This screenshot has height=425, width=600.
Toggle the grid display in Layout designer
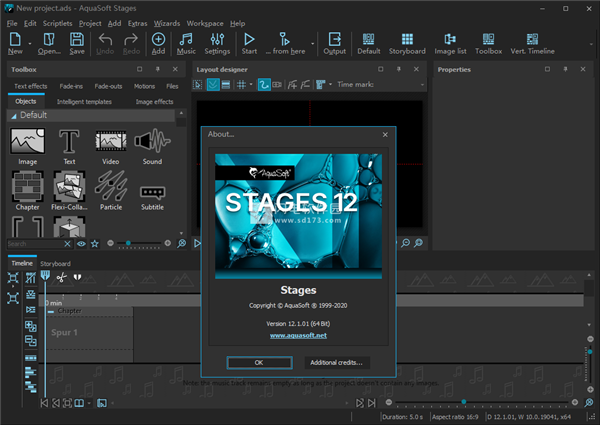point(242,86)
